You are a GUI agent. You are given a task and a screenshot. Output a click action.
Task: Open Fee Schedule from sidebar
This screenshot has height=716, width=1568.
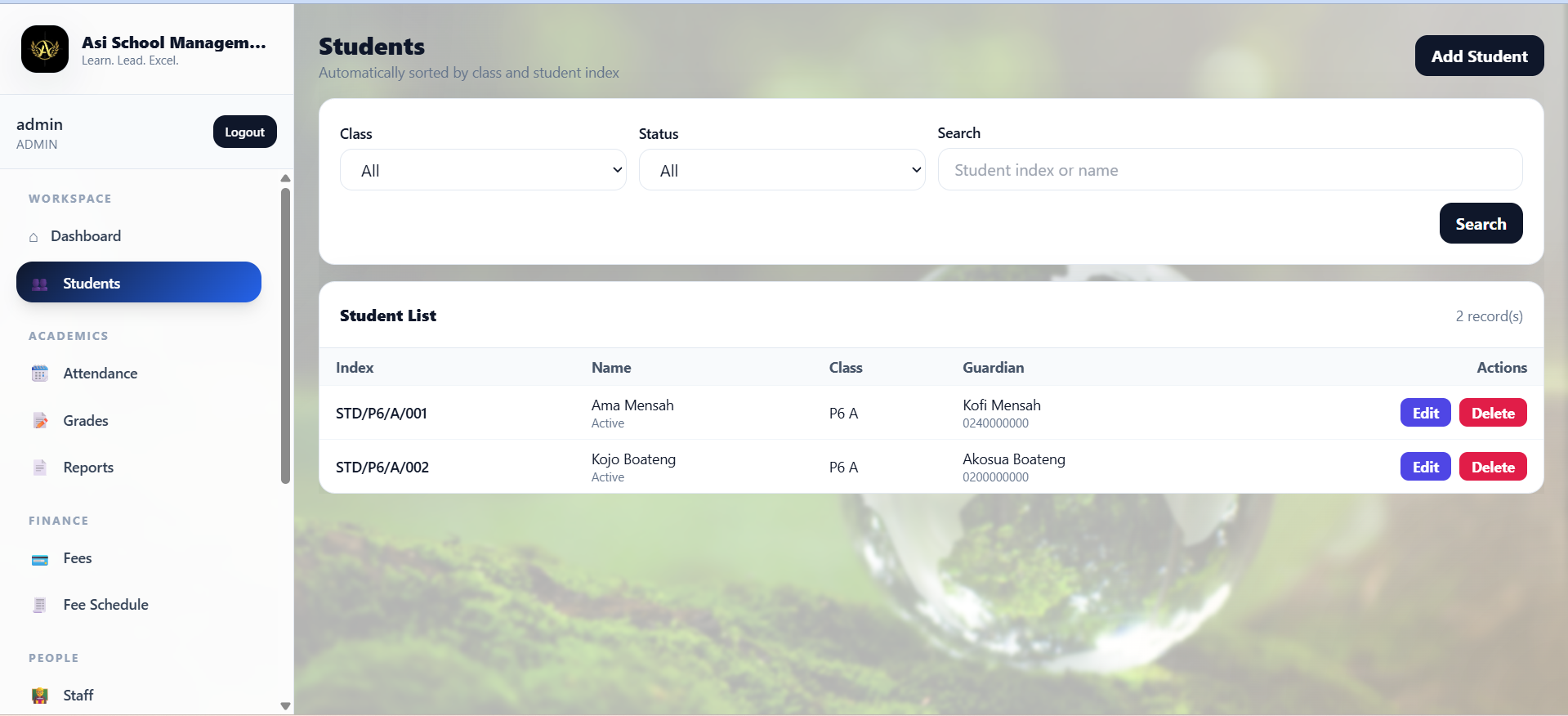(x=139, y=605)
